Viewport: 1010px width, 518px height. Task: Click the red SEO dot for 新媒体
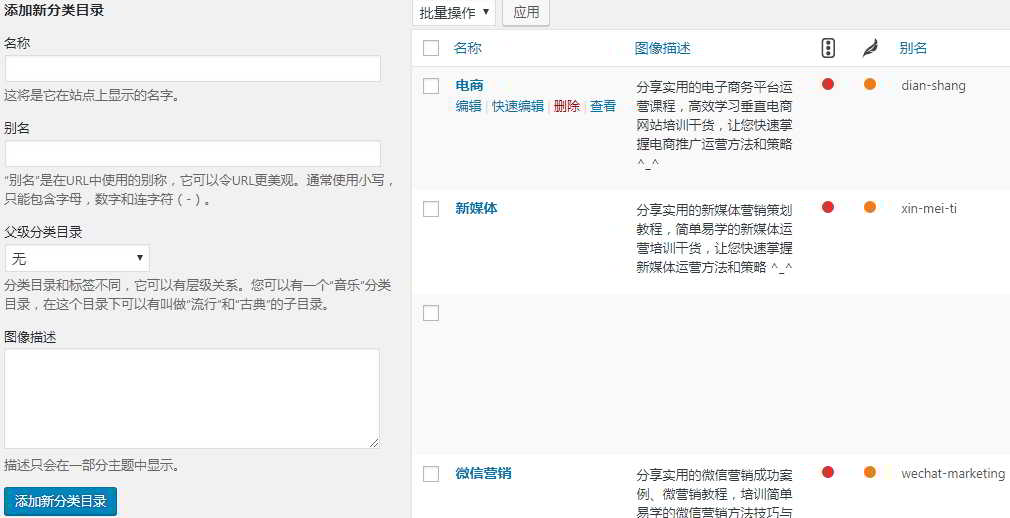[x=828, y=207]
